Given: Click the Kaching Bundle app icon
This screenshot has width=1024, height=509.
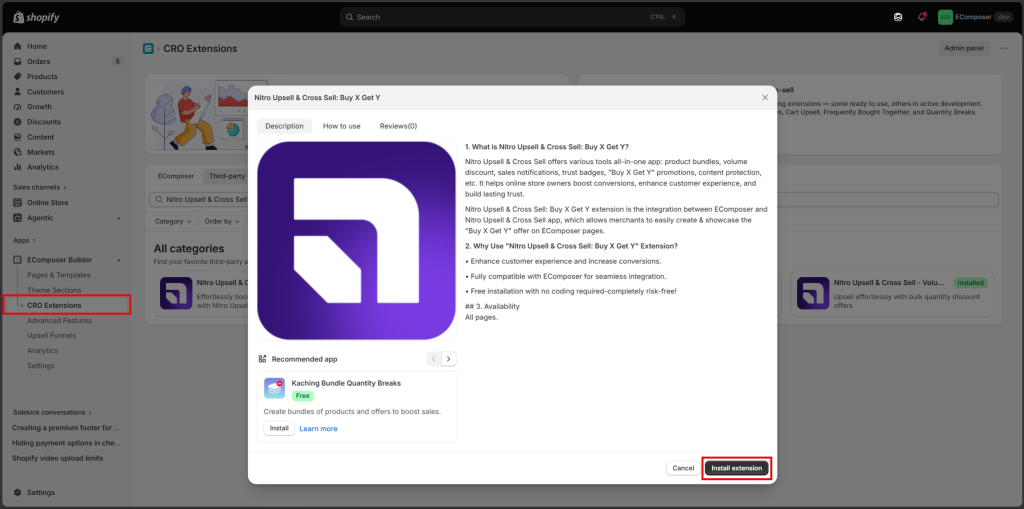Looking at the screenshot, I should (274, 387).
